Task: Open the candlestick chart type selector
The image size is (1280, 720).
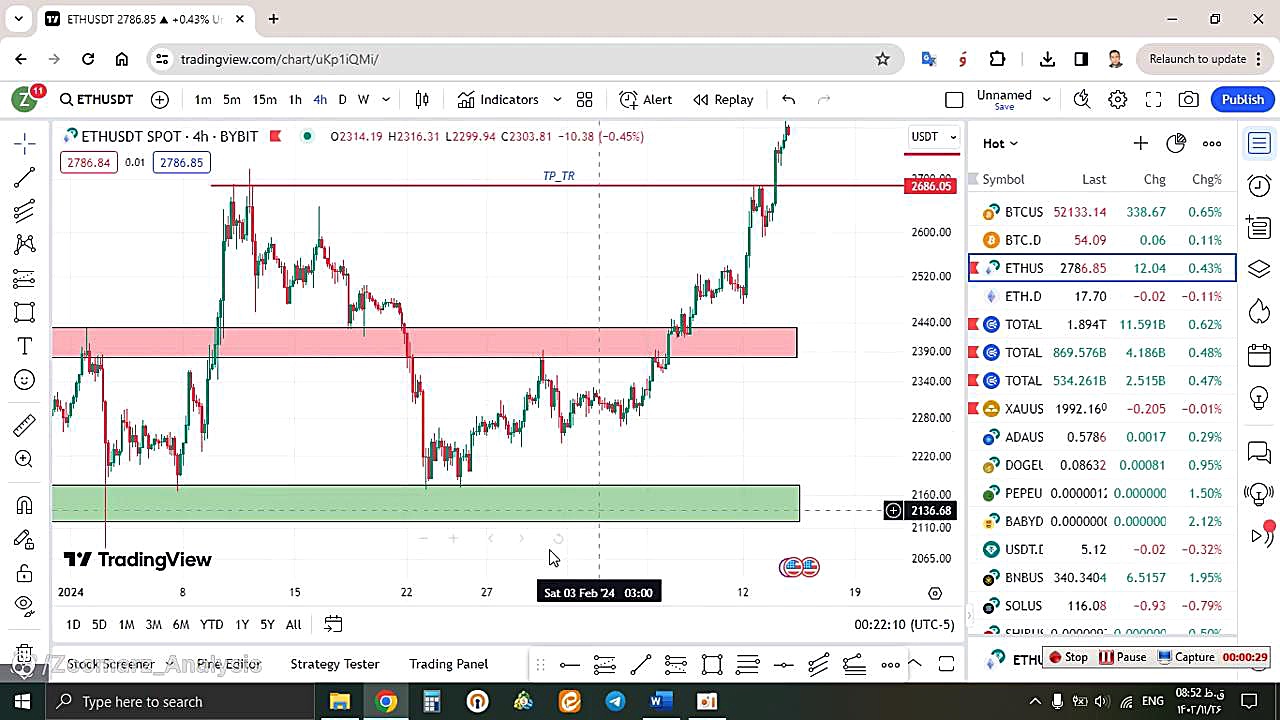Action: (422, 99)
